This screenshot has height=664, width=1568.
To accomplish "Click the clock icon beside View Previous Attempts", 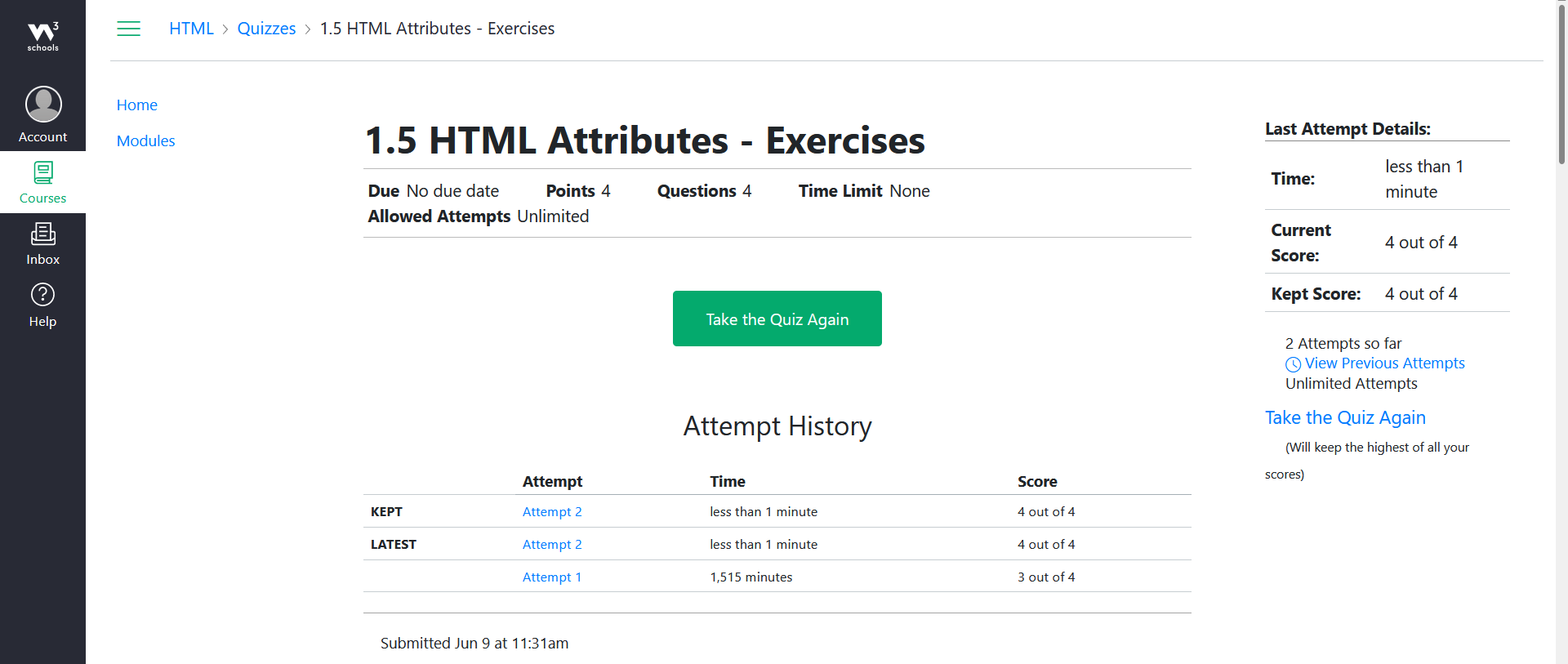I will 1293,364.
